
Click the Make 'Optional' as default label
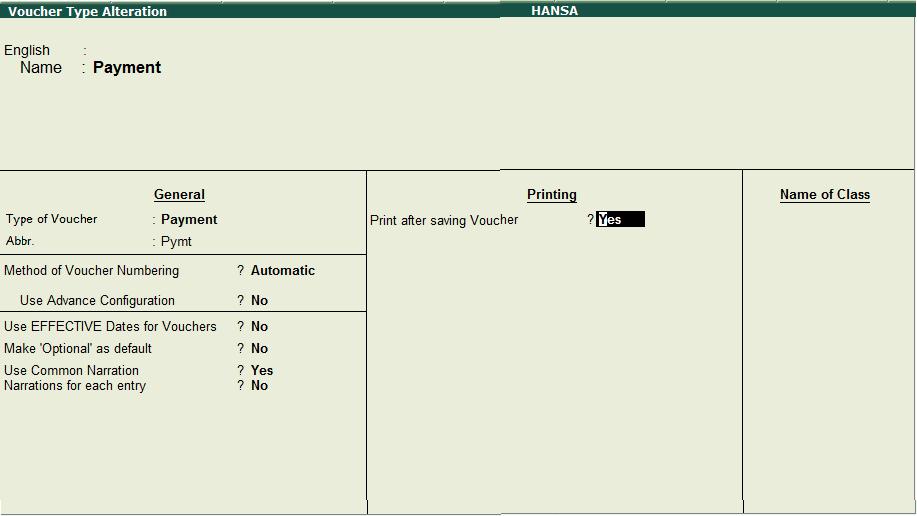pos(78,349)
